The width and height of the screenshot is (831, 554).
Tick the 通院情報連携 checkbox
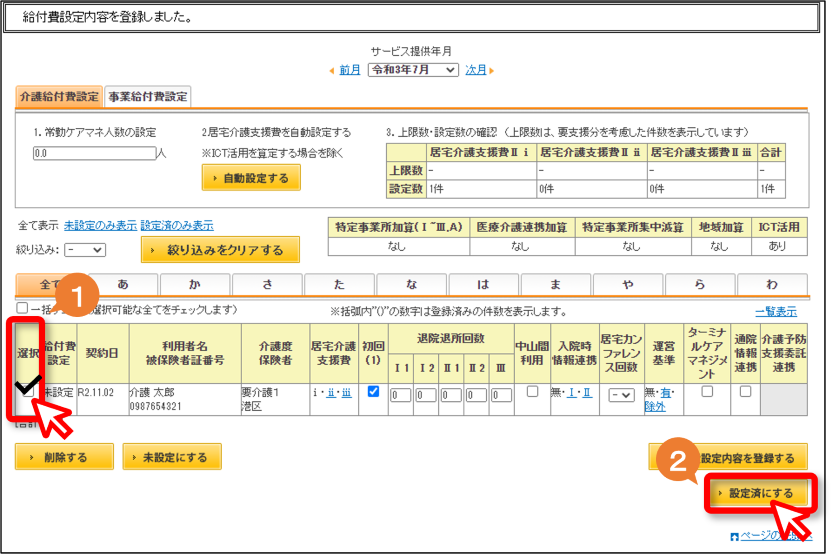point(745,392)
